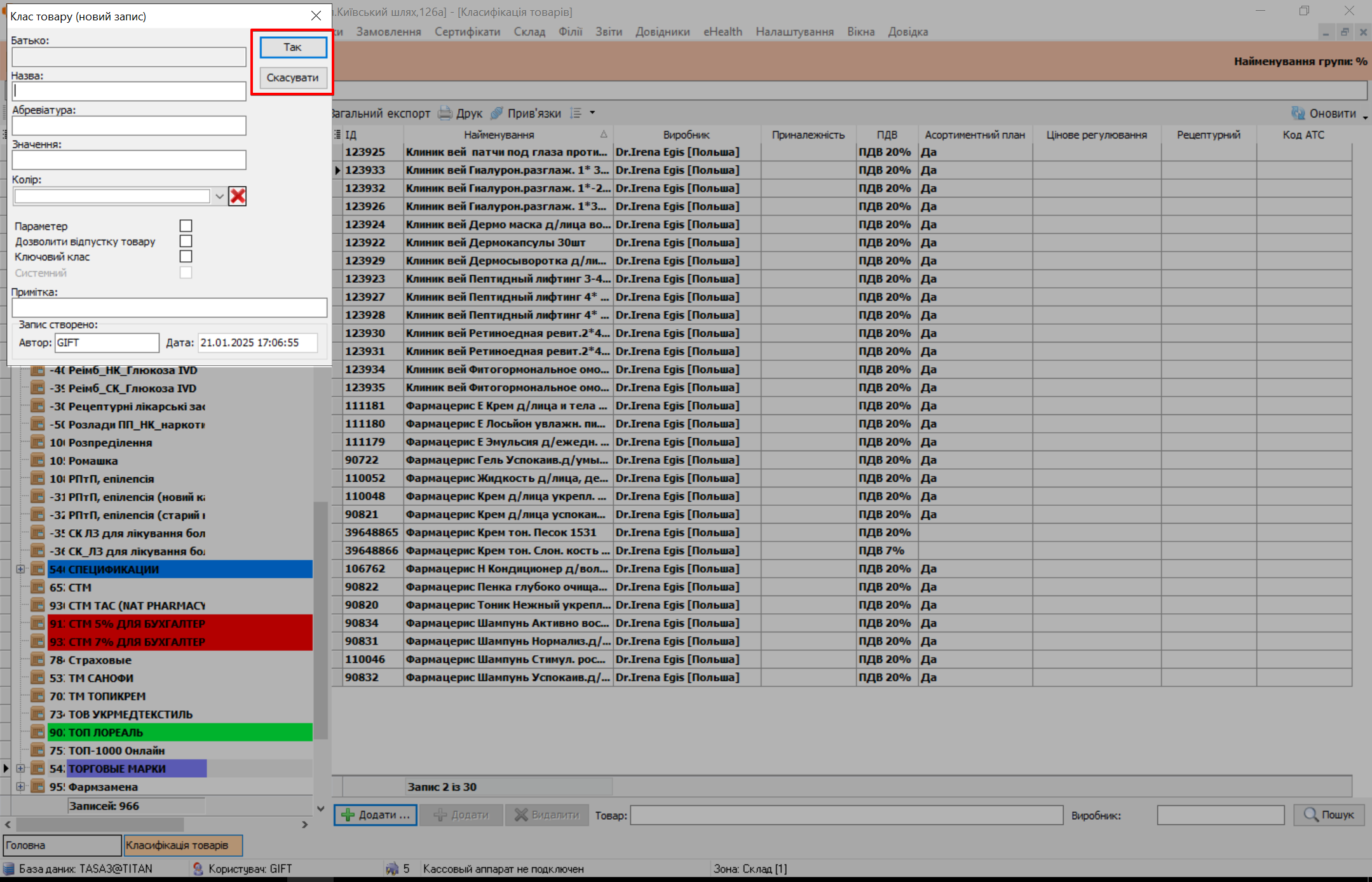1372x882 pixels.
Task: Click the magnifier Пошук button
Action: [x=1329, y=815]
